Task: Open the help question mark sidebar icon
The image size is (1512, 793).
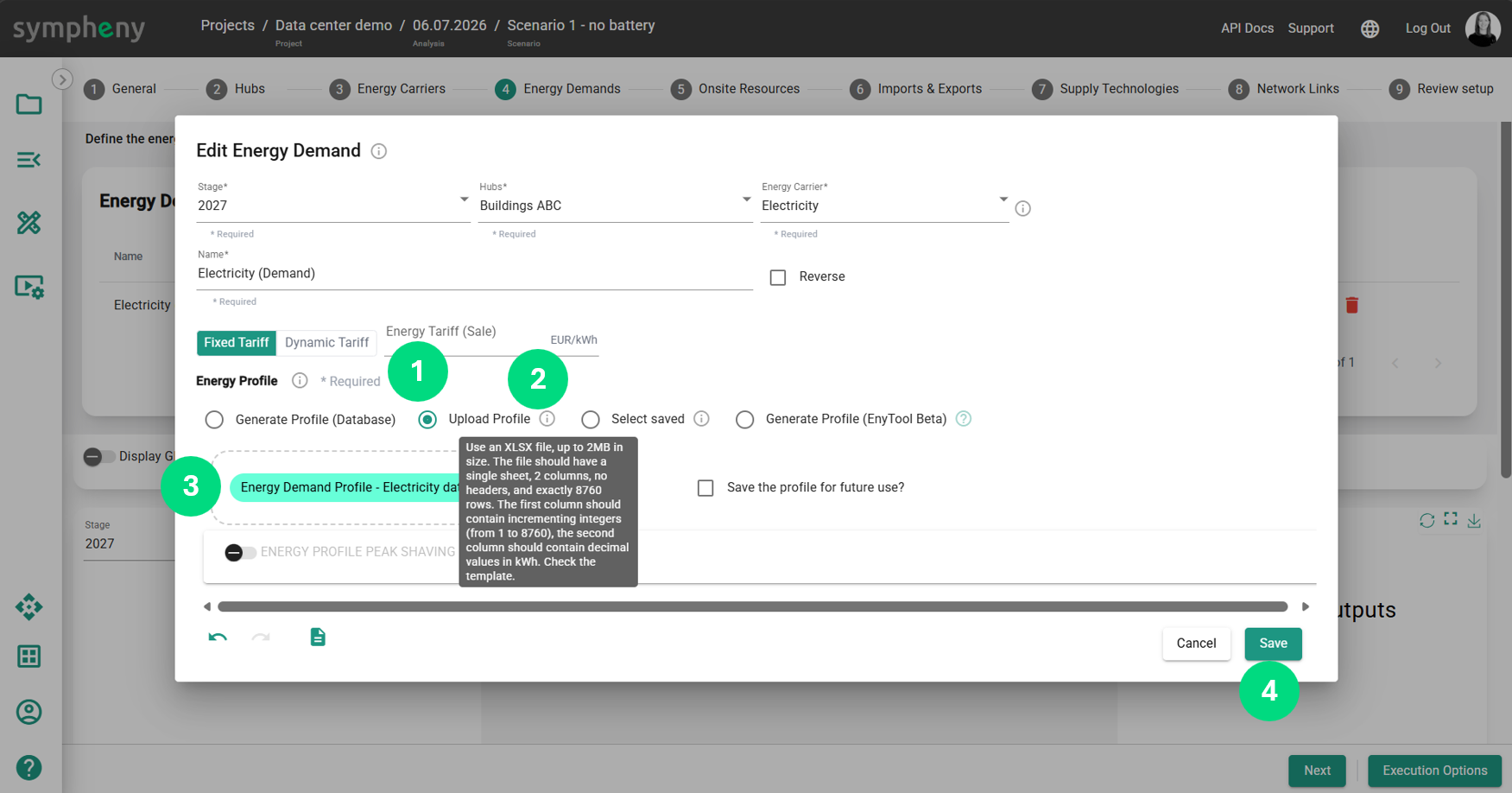Action: pos(28,768)
